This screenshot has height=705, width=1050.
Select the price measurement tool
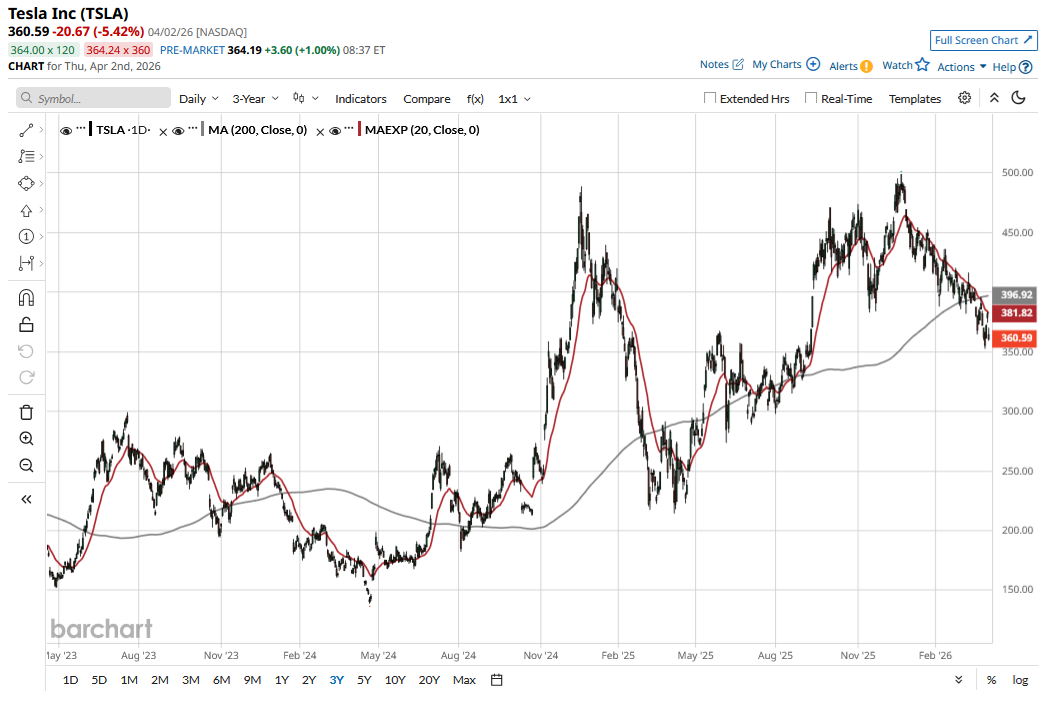click(x=26, y=263)
